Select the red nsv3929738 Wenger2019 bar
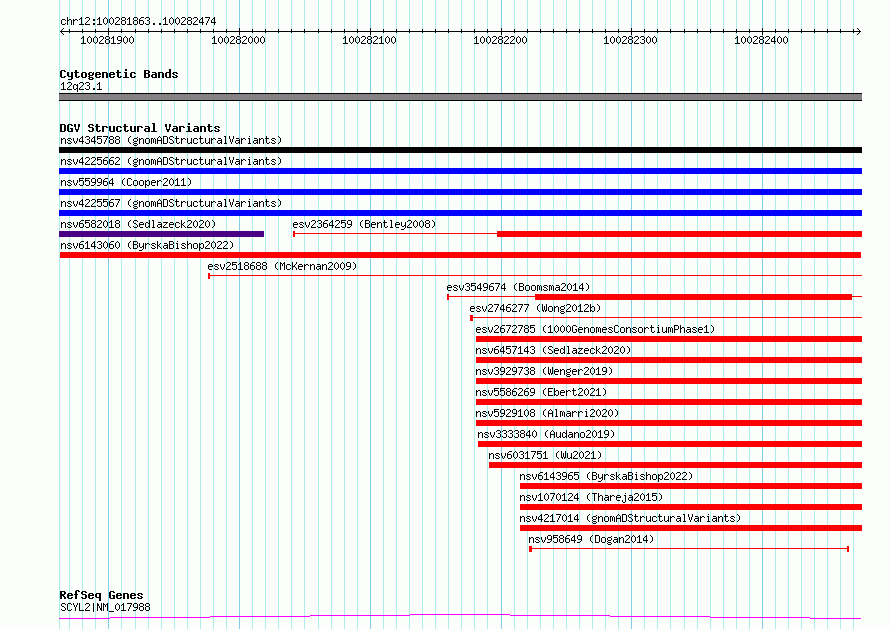890x629 pixels. tap(669, 381)
